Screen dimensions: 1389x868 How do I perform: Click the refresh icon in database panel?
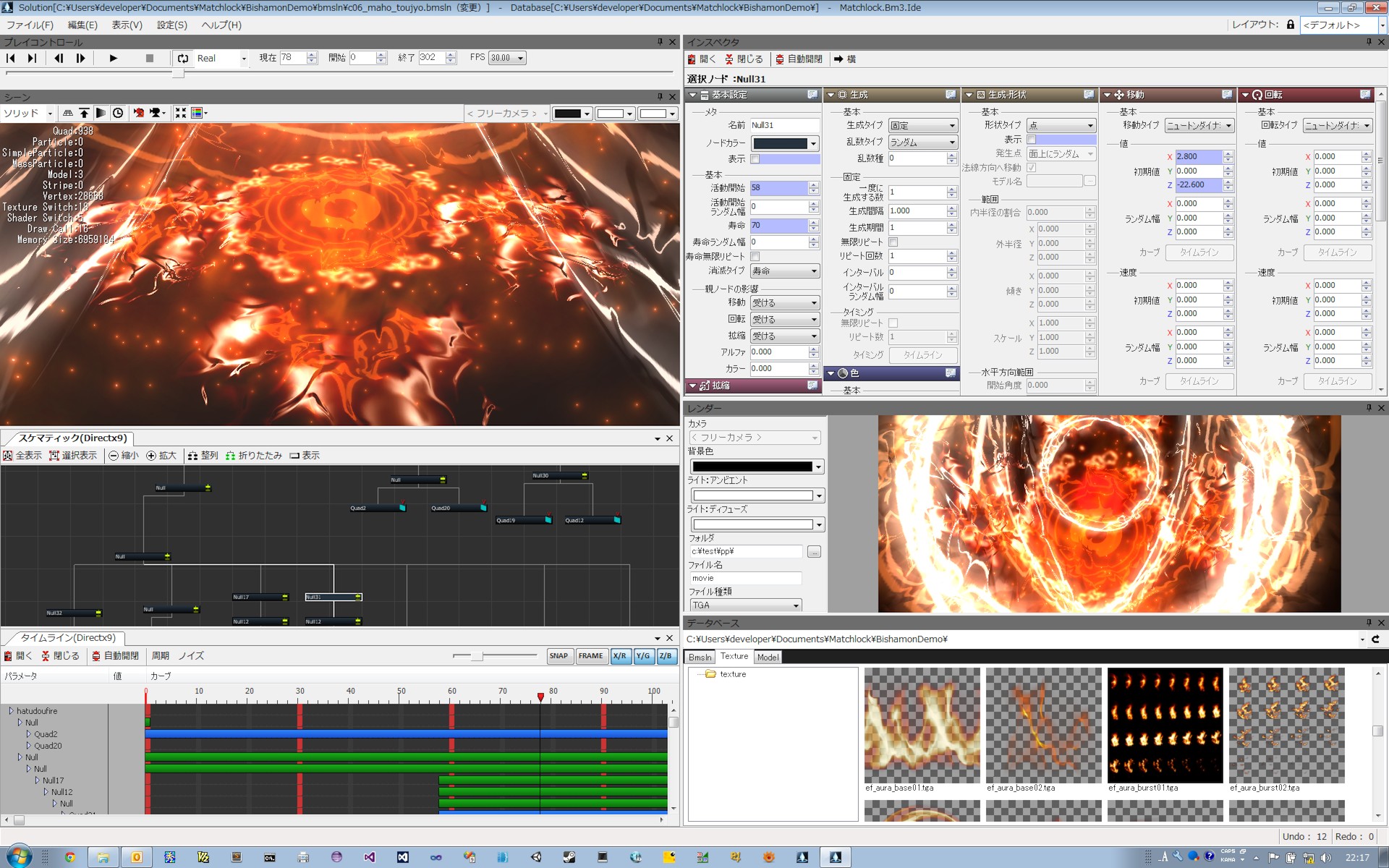[x=1375, y=639]
